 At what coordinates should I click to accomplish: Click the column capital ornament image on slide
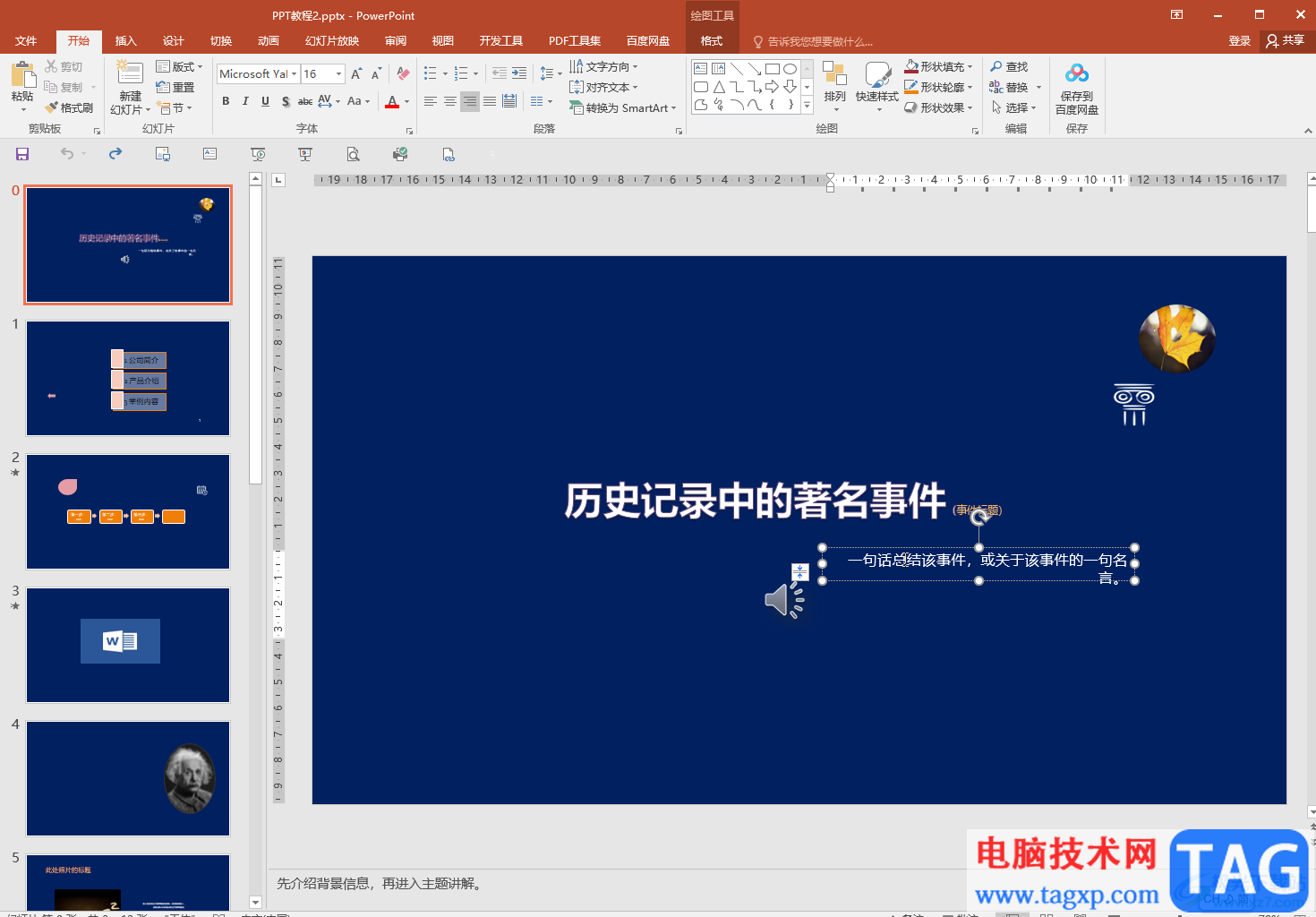point(1133,405)
